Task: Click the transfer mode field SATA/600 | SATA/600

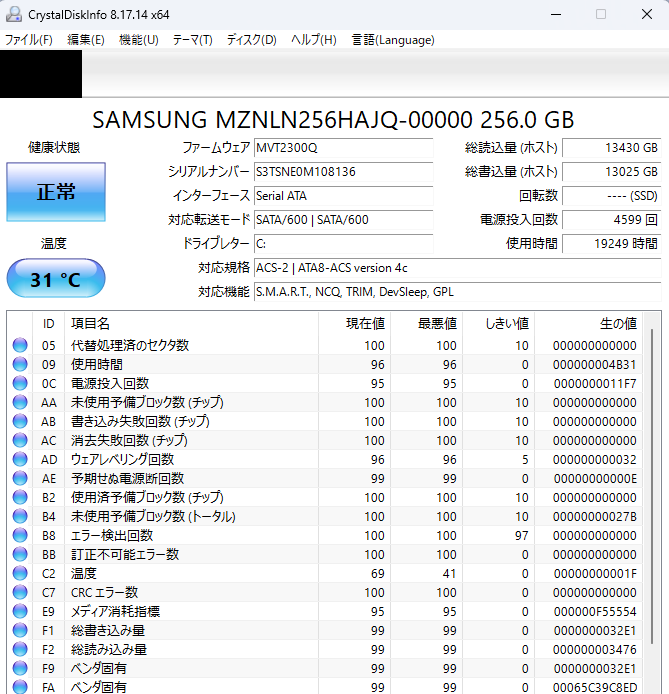Action: [x=344, y=220]
